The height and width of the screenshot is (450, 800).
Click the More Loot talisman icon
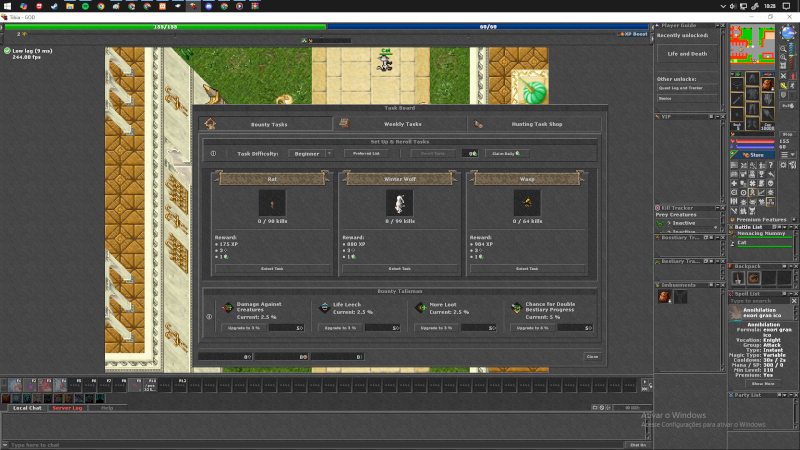point(420,307)
